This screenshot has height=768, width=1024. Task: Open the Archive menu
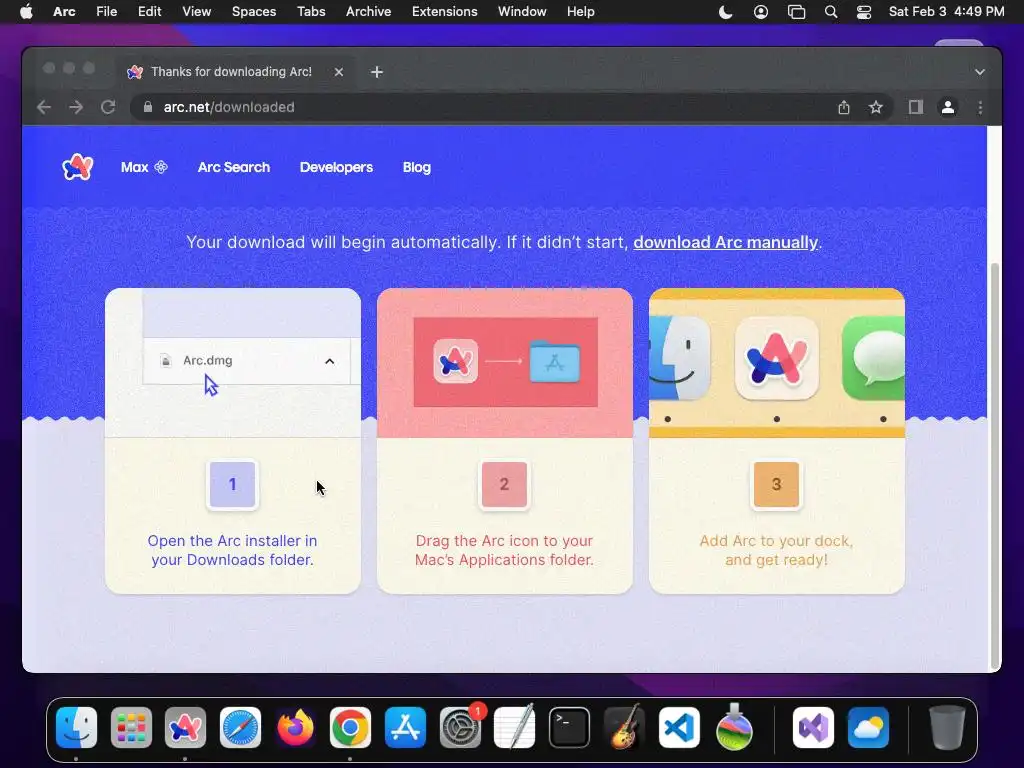368,12
